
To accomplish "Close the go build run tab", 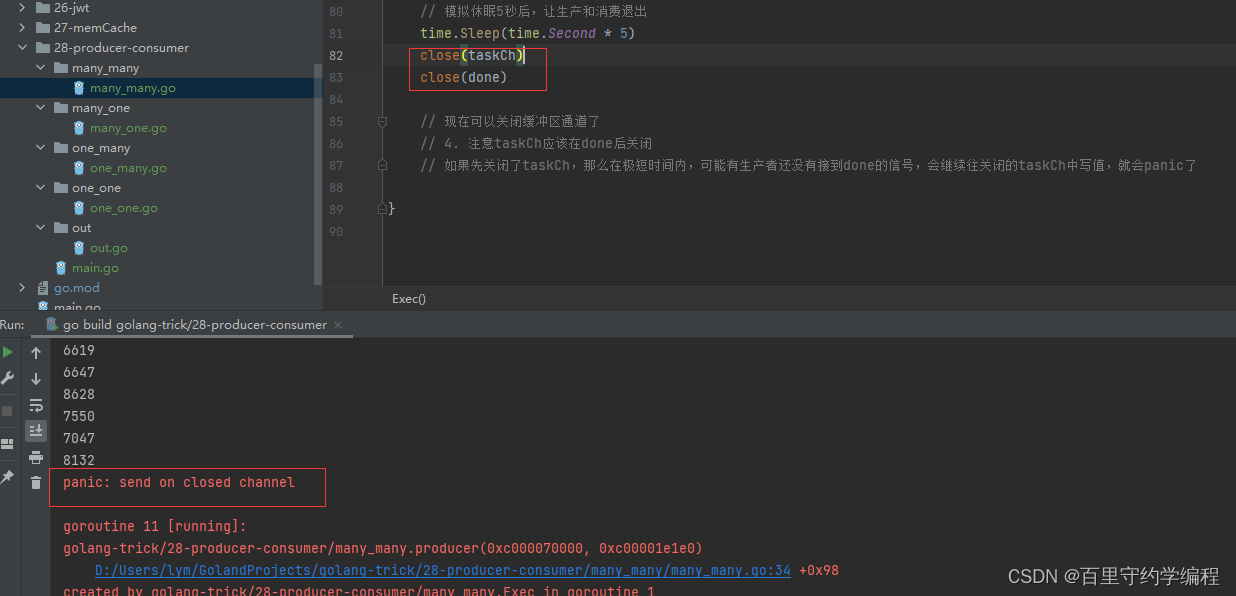I will tap(338, 325).
